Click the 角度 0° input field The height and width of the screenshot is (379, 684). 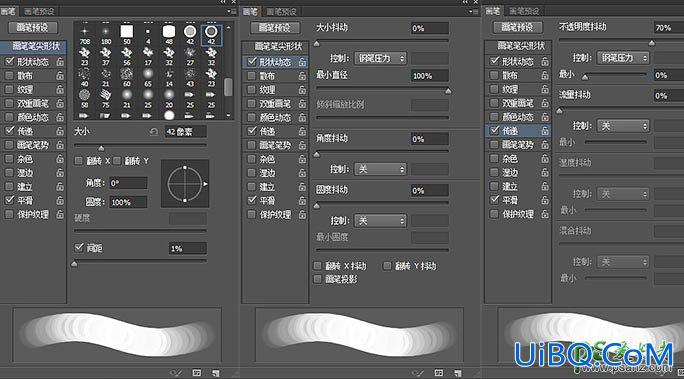click(128, 183)
